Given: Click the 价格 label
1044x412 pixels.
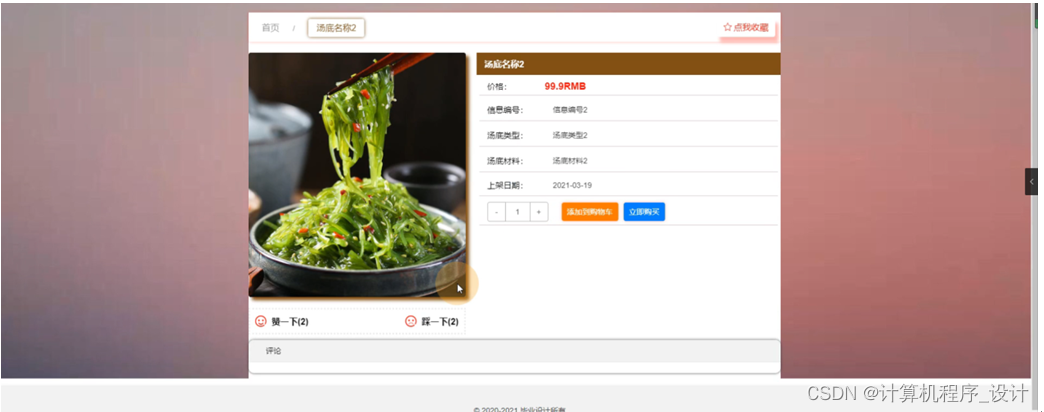Looking at the screenshot, I should click(497, 87).
